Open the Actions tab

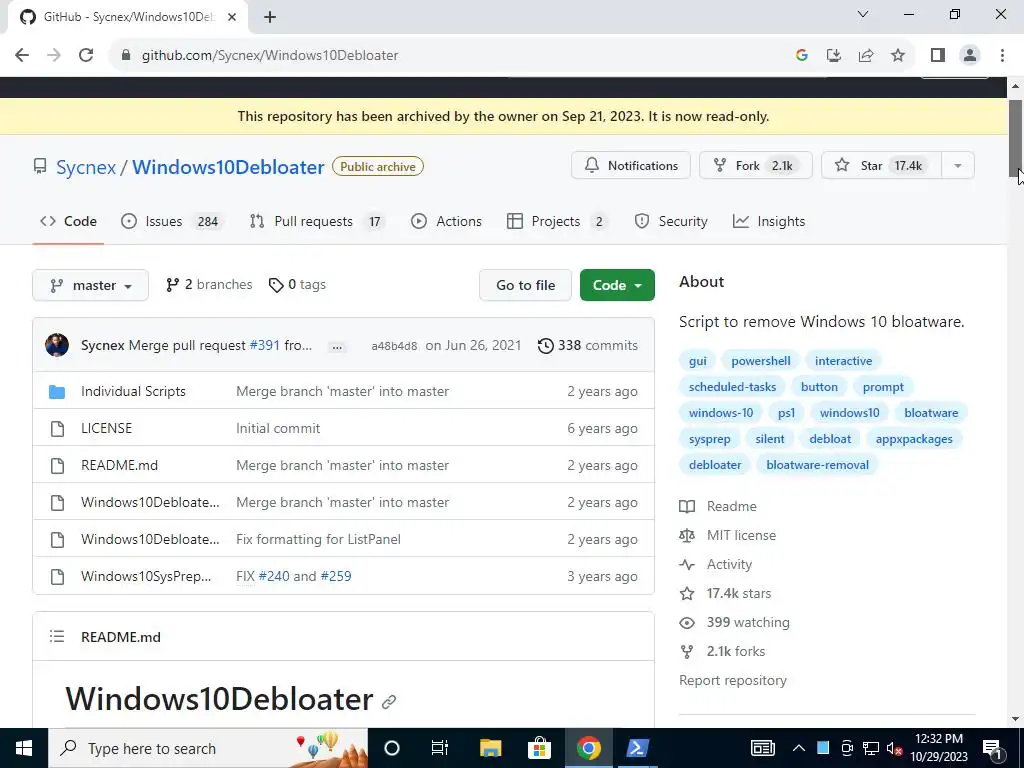click(x=447, y=221)
